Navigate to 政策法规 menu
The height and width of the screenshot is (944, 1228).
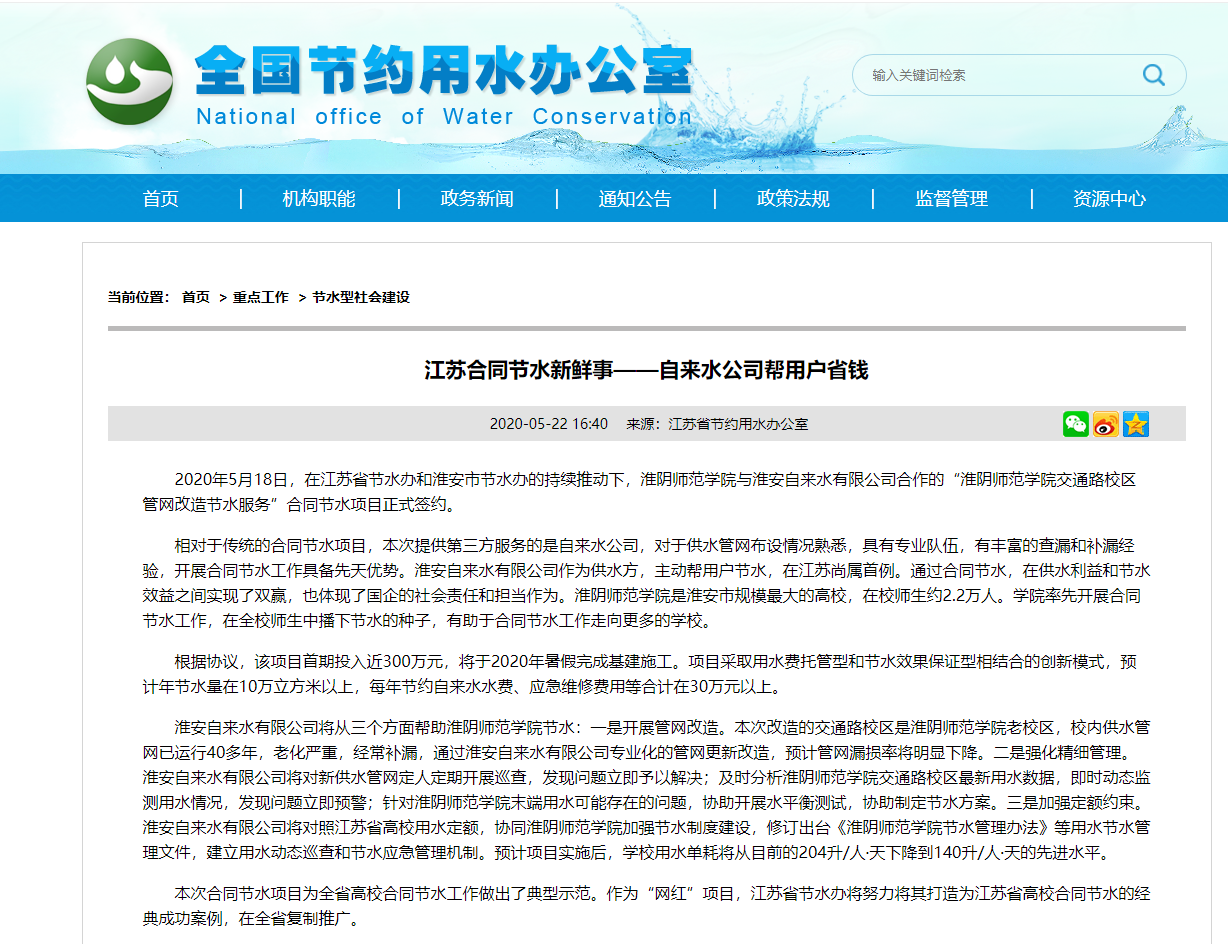[793, 198]
